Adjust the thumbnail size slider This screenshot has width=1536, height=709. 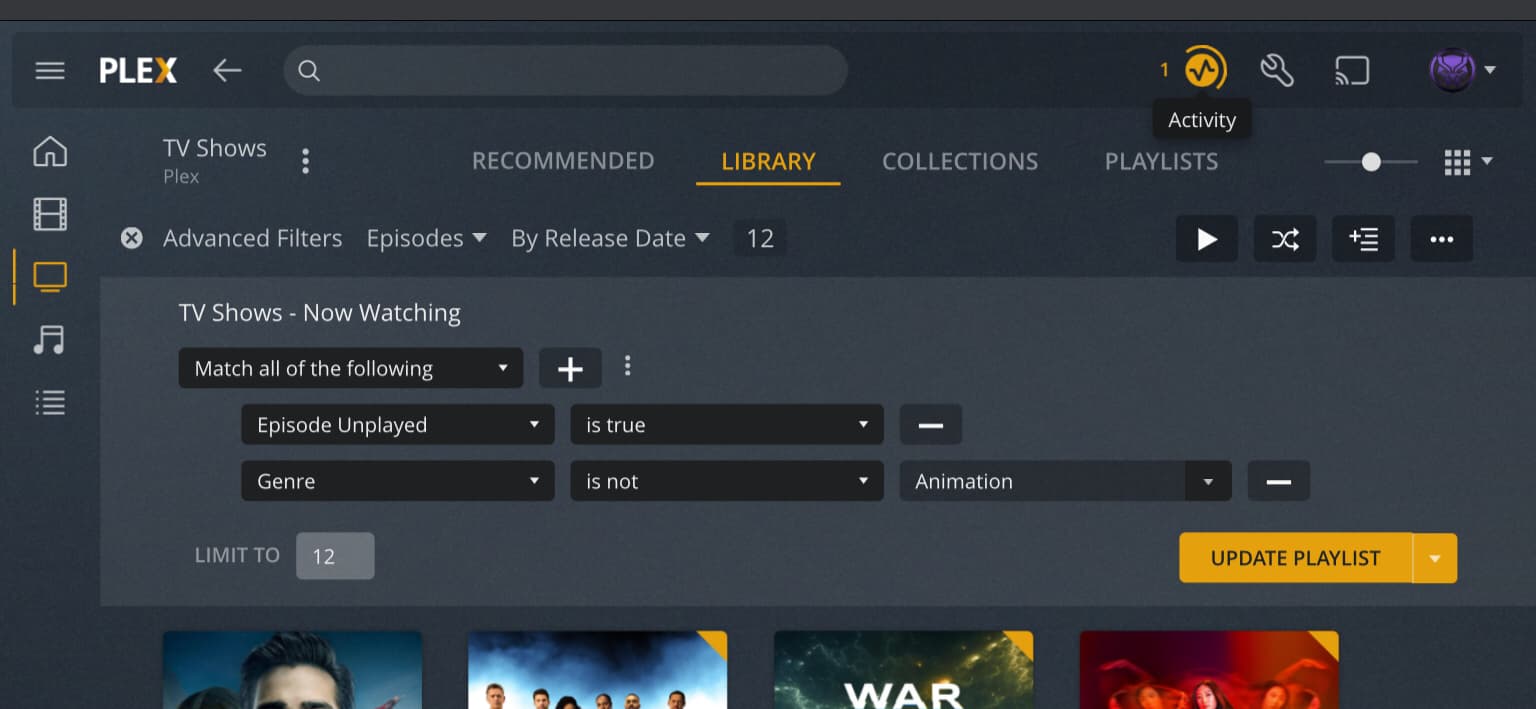[x=1371, y=162]
